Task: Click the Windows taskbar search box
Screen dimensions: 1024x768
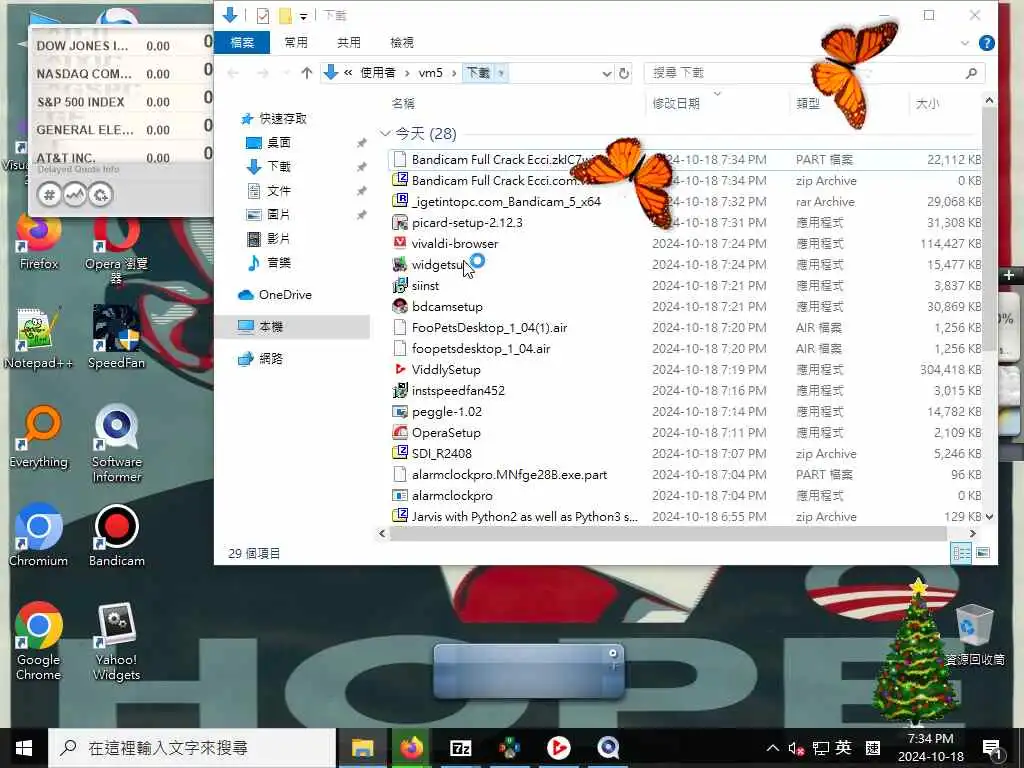Action: (192, 748)
